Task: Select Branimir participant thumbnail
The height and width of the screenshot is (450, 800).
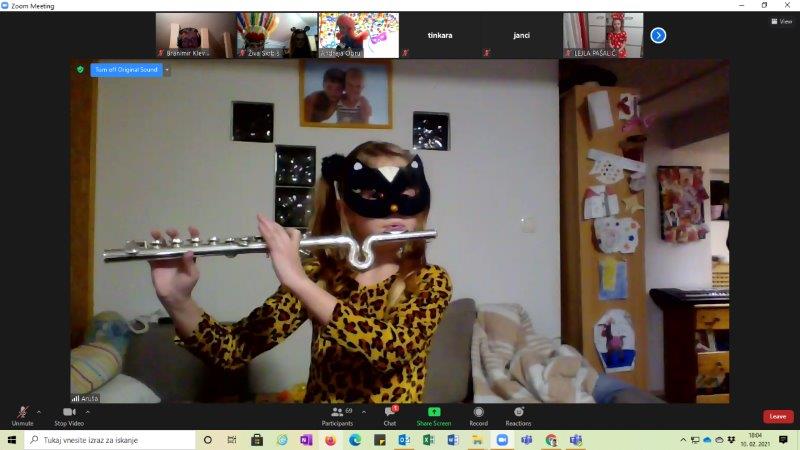Action: tap(195, 35)
